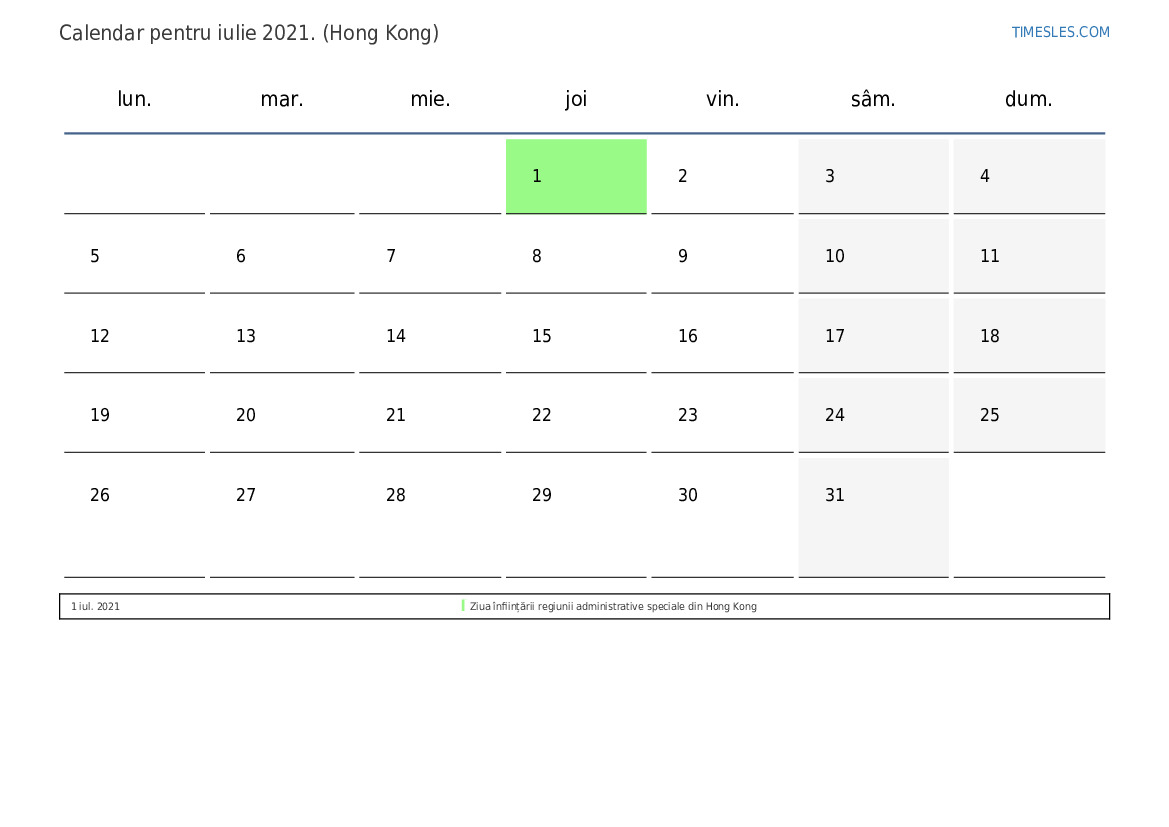The image size is (1169, 827).
Task: Select the date cell for 12
Action: click(134, 336)
